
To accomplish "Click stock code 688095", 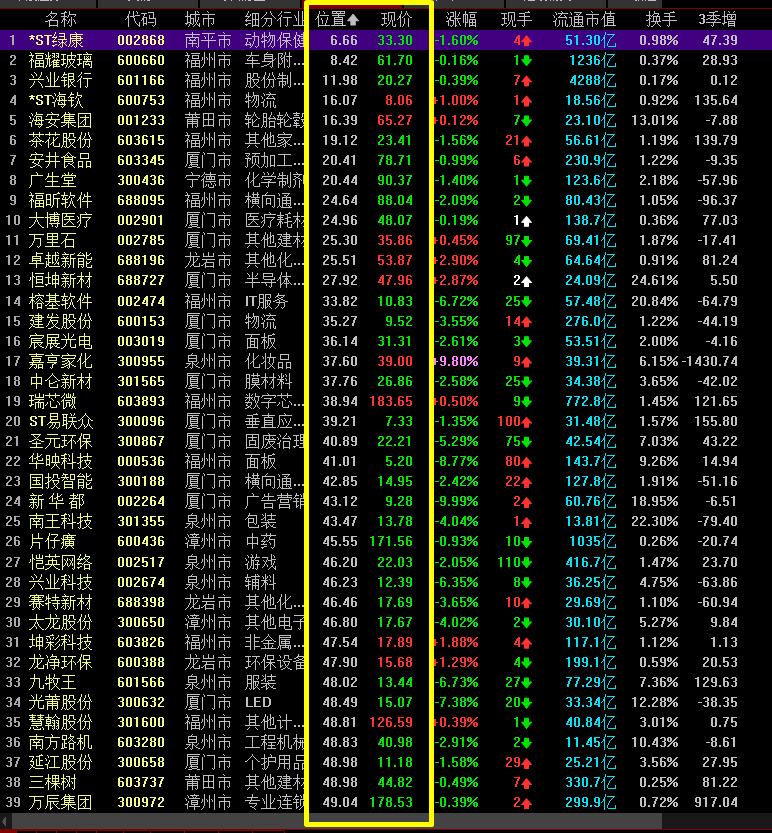I will [x=141, y=201].
